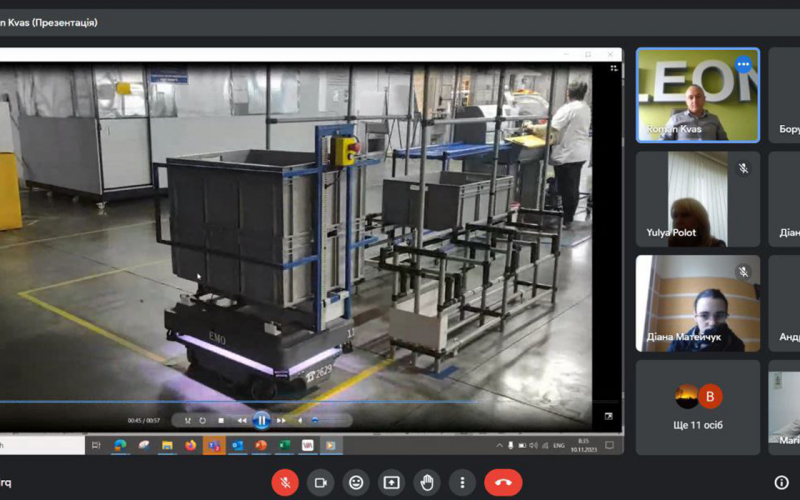
Task: Open Microsoft Teams from the taskbar
Action: [214, 445]
